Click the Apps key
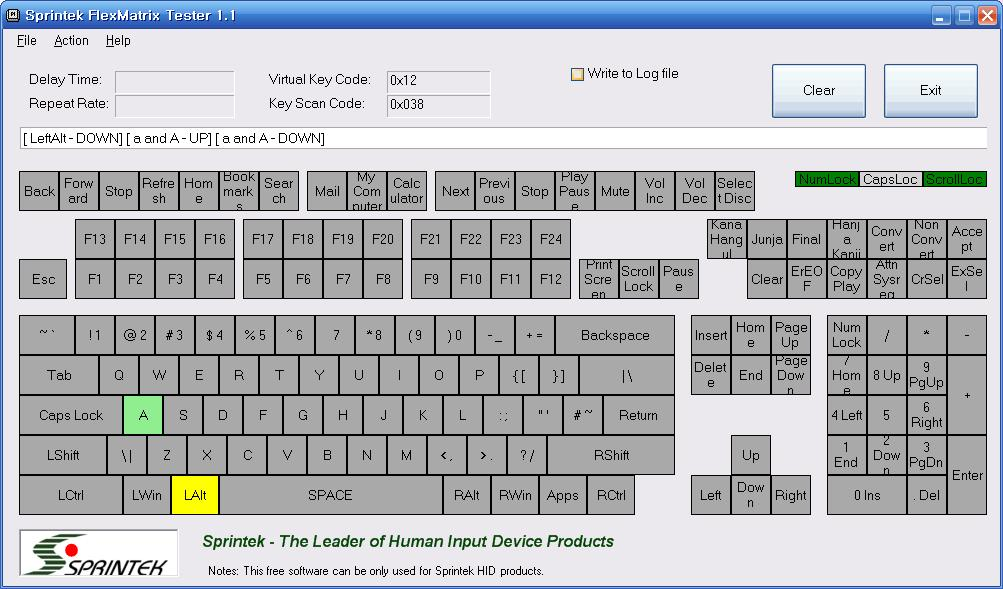 (x=562, y=495)
